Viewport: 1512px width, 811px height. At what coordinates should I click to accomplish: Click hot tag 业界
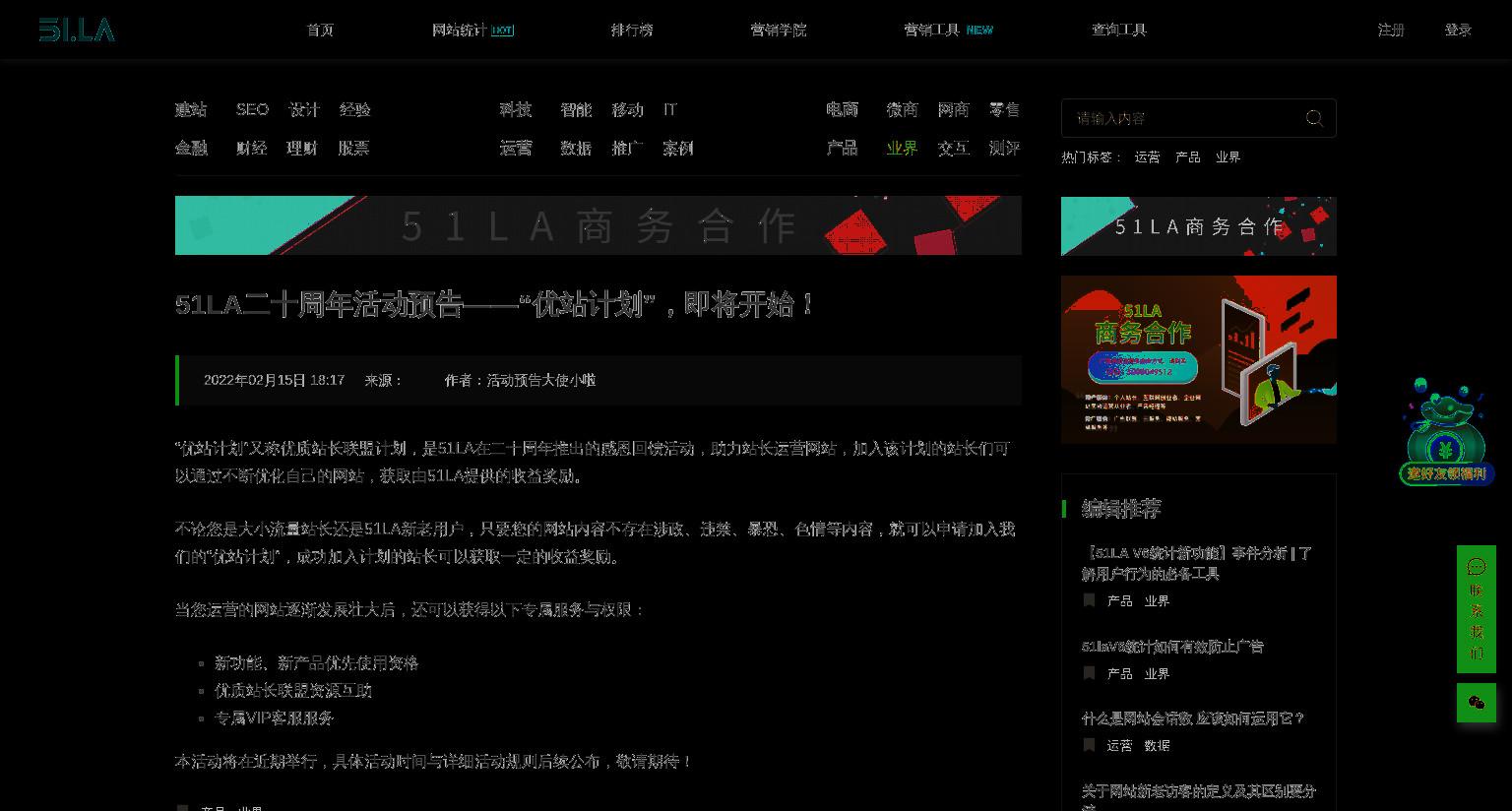(1228, 157)
